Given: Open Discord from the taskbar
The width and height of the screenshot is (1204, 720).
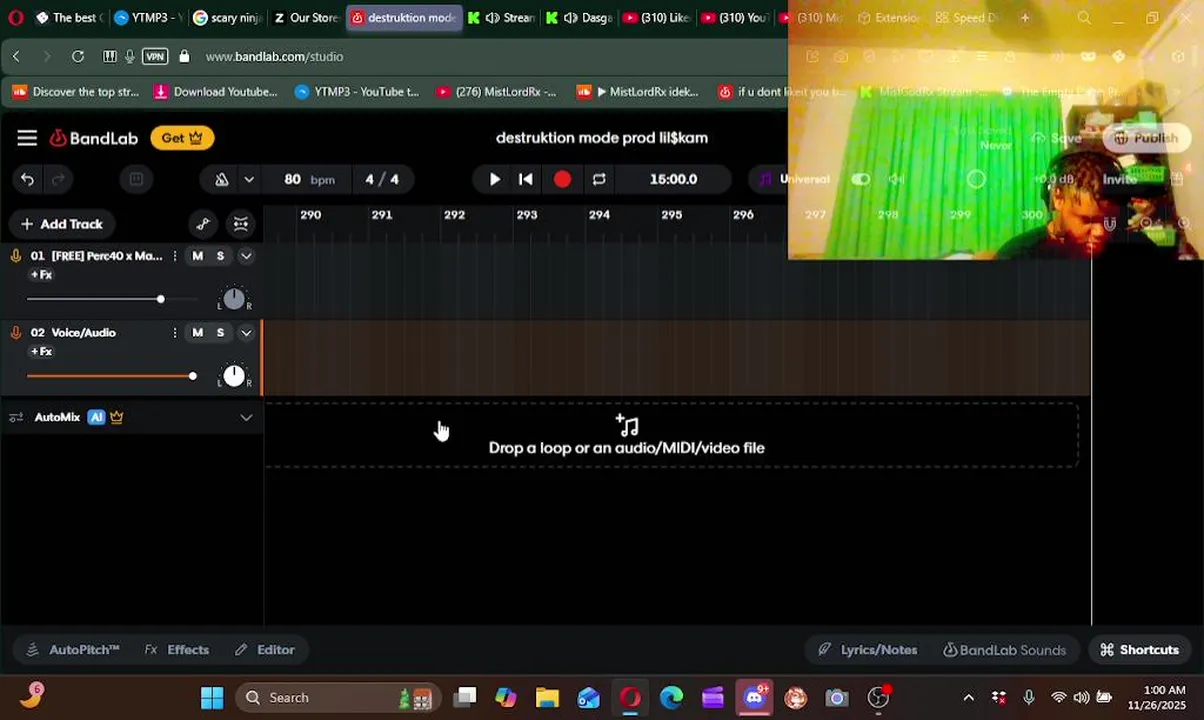Looking at the screenshot, I should pyautogui.click(x=754, y=698).
